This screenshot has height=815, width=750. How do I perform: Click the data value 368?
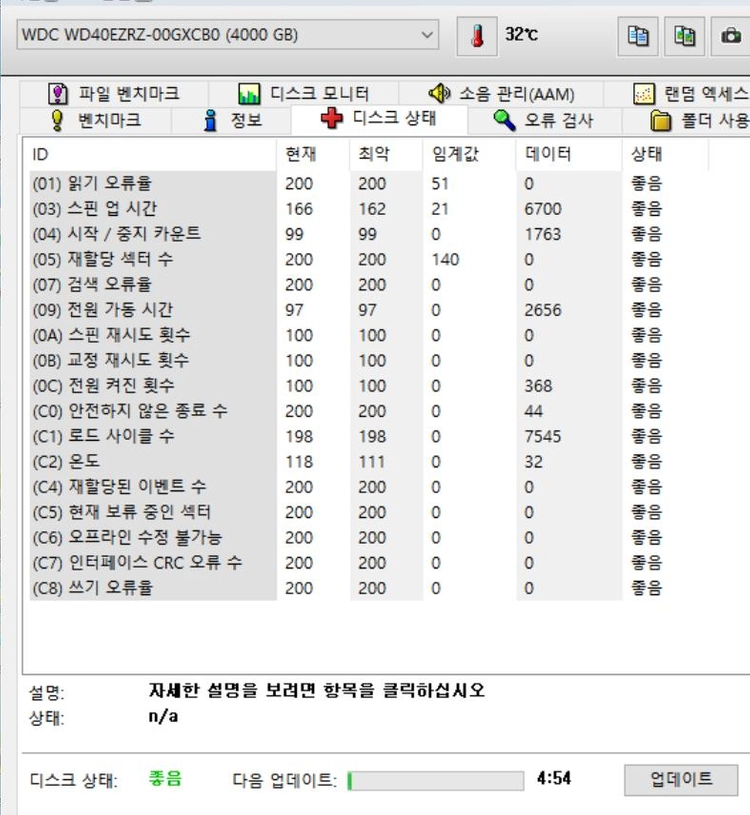click(538, 386)
